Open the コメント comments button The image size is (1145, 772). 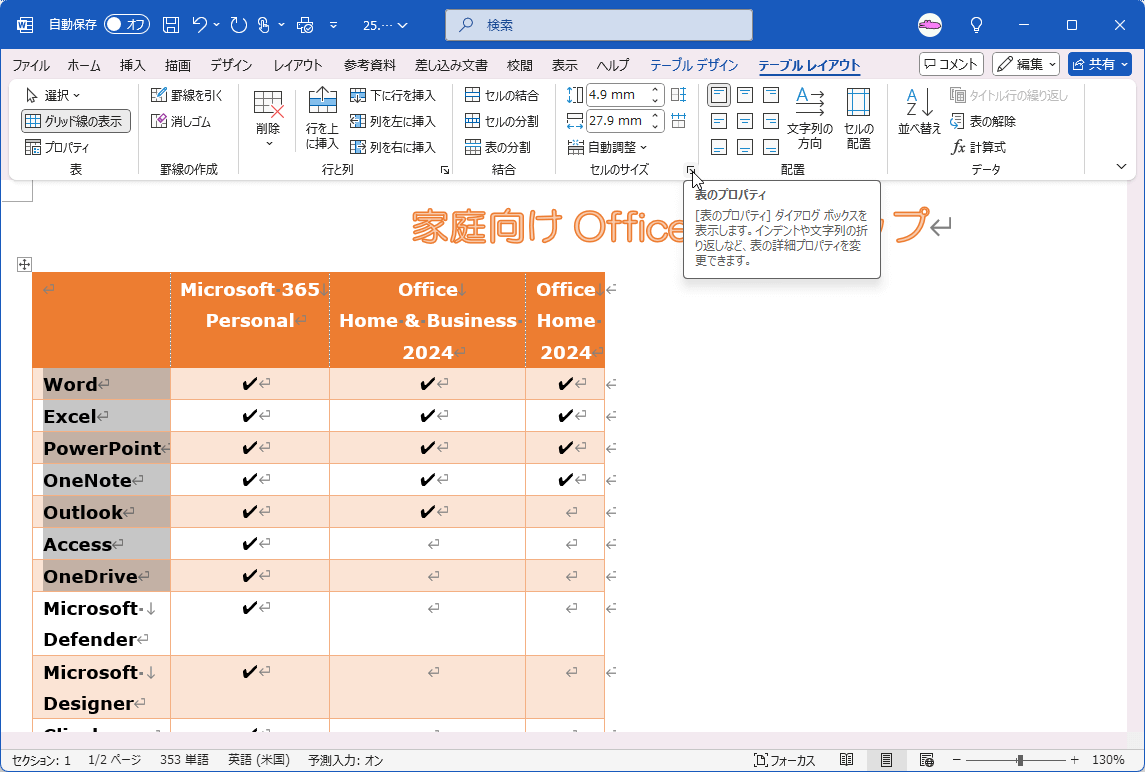point(951,64)
